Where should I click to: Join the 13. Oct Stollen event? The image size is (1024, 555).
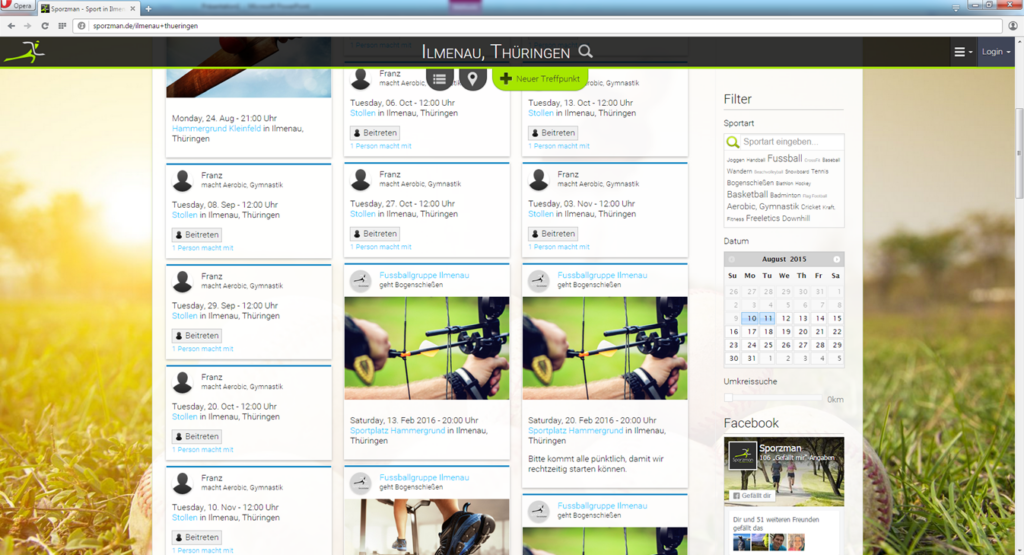tap(553, 133)
